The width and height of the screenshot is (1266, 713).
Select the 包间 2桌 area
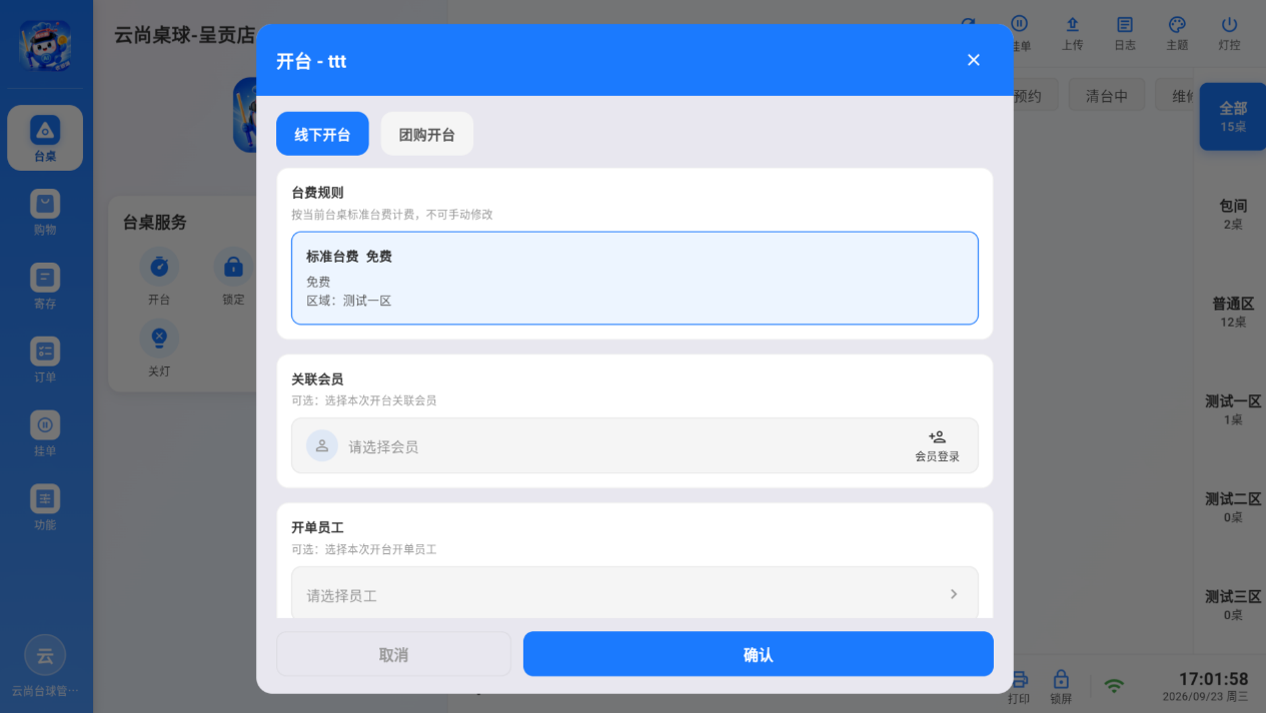1233,214
